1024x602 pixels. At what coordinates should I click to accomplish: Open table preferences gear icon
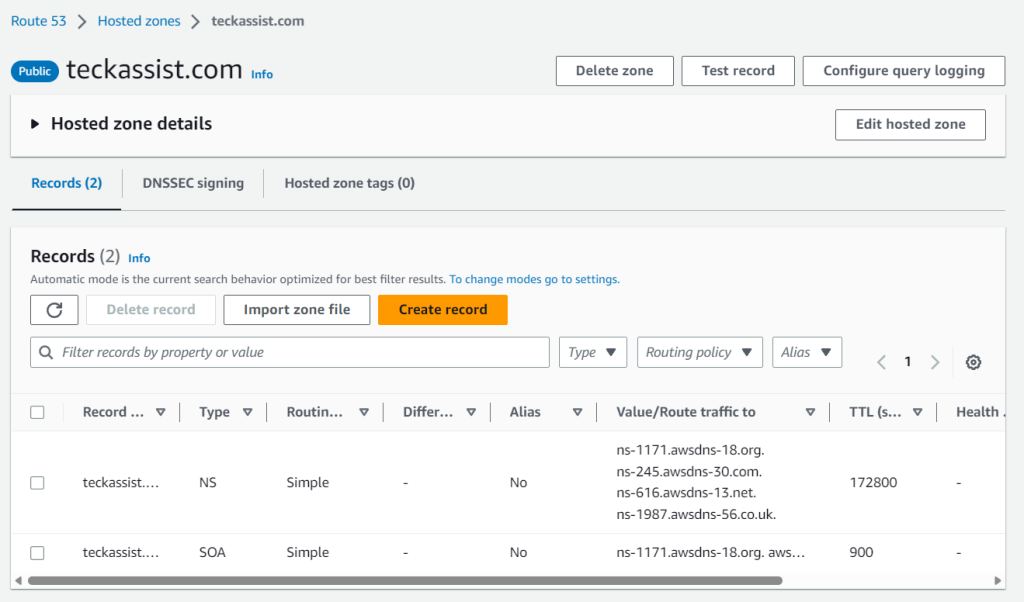[973, 362]
